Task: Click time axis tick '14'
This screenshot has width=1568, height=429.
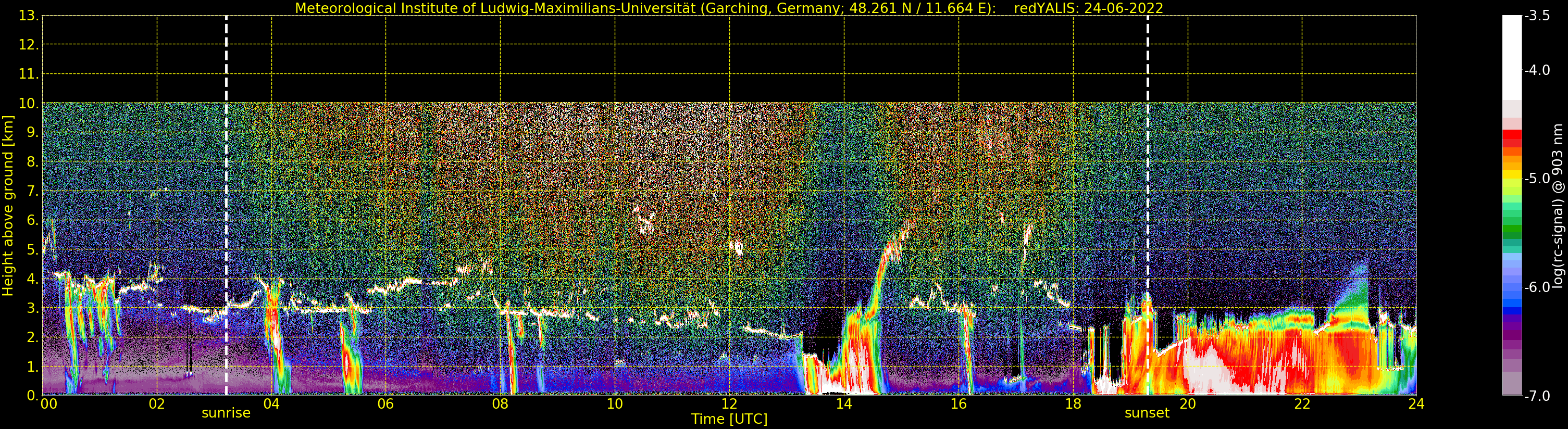Action: point(844,403)
